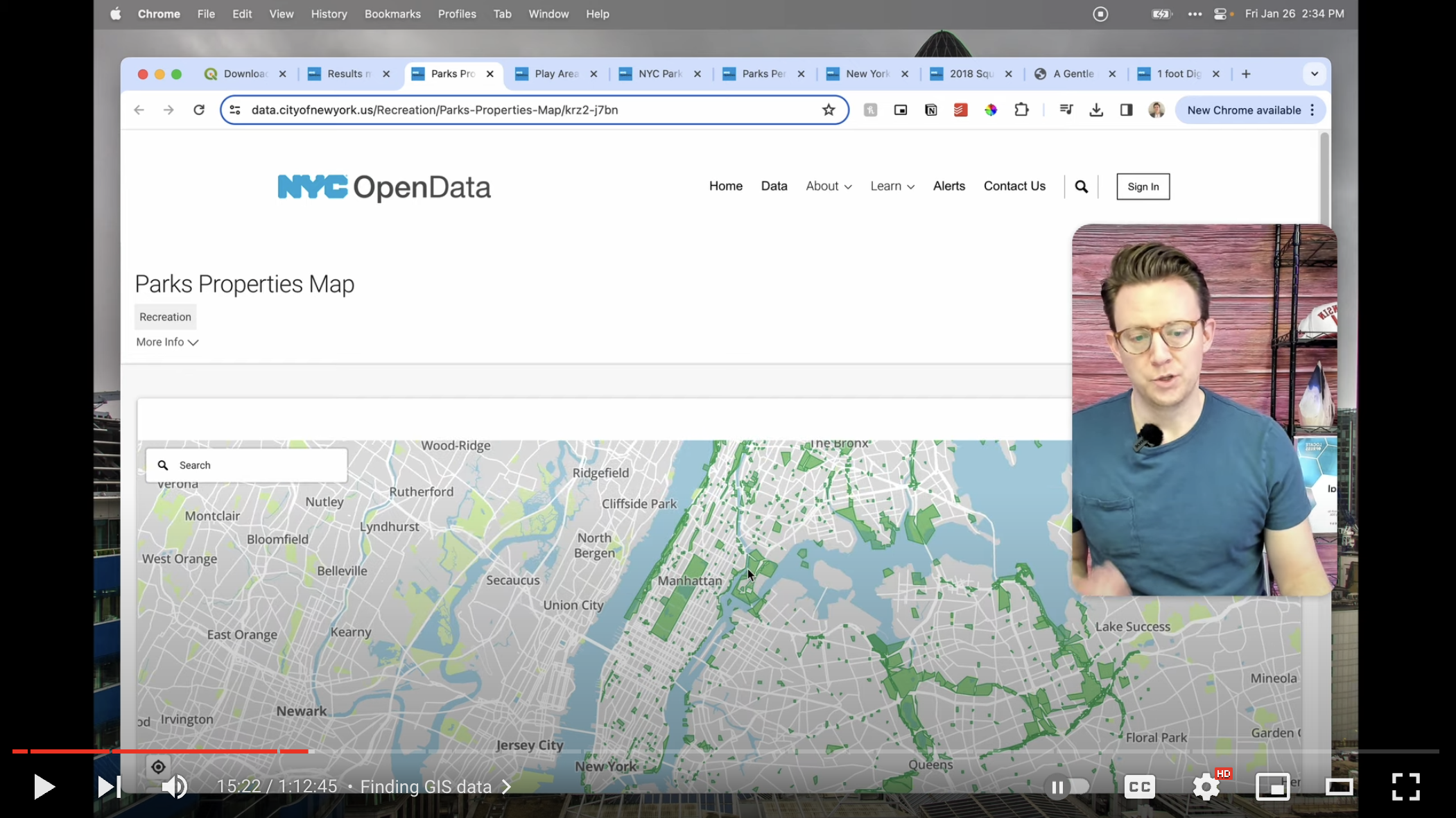Open Chrome downloads icon
The image size is (1456, 818).
tap(1096, 110)
